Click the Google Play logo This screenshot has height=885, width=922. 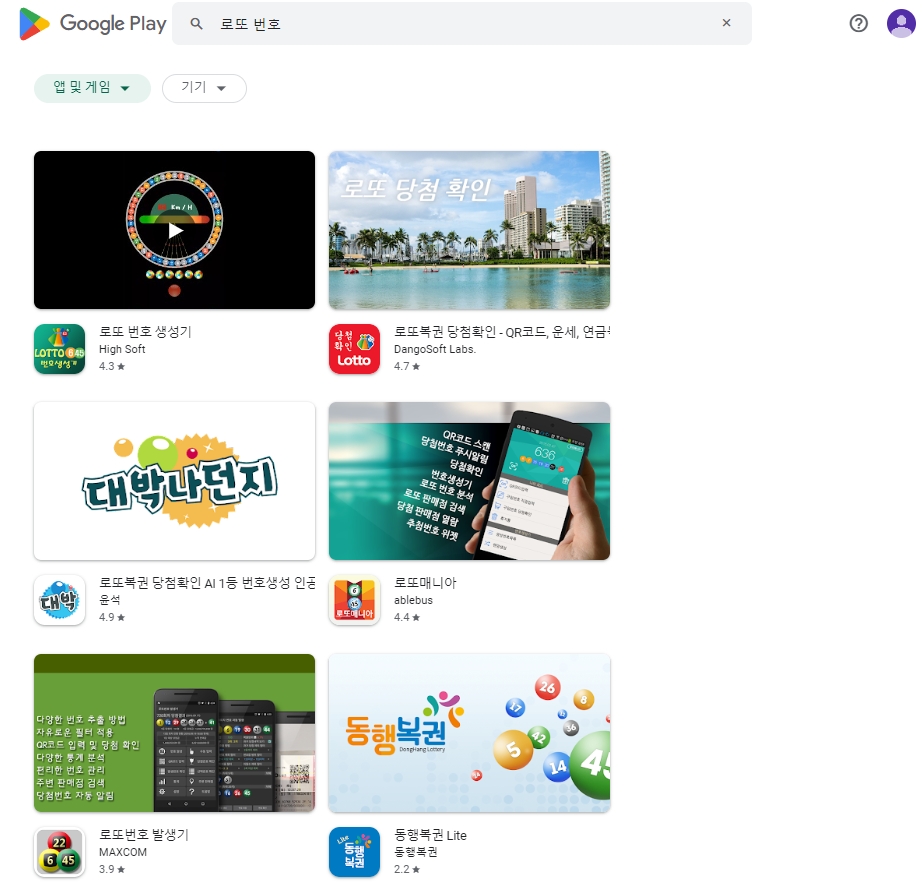point(92,24)
